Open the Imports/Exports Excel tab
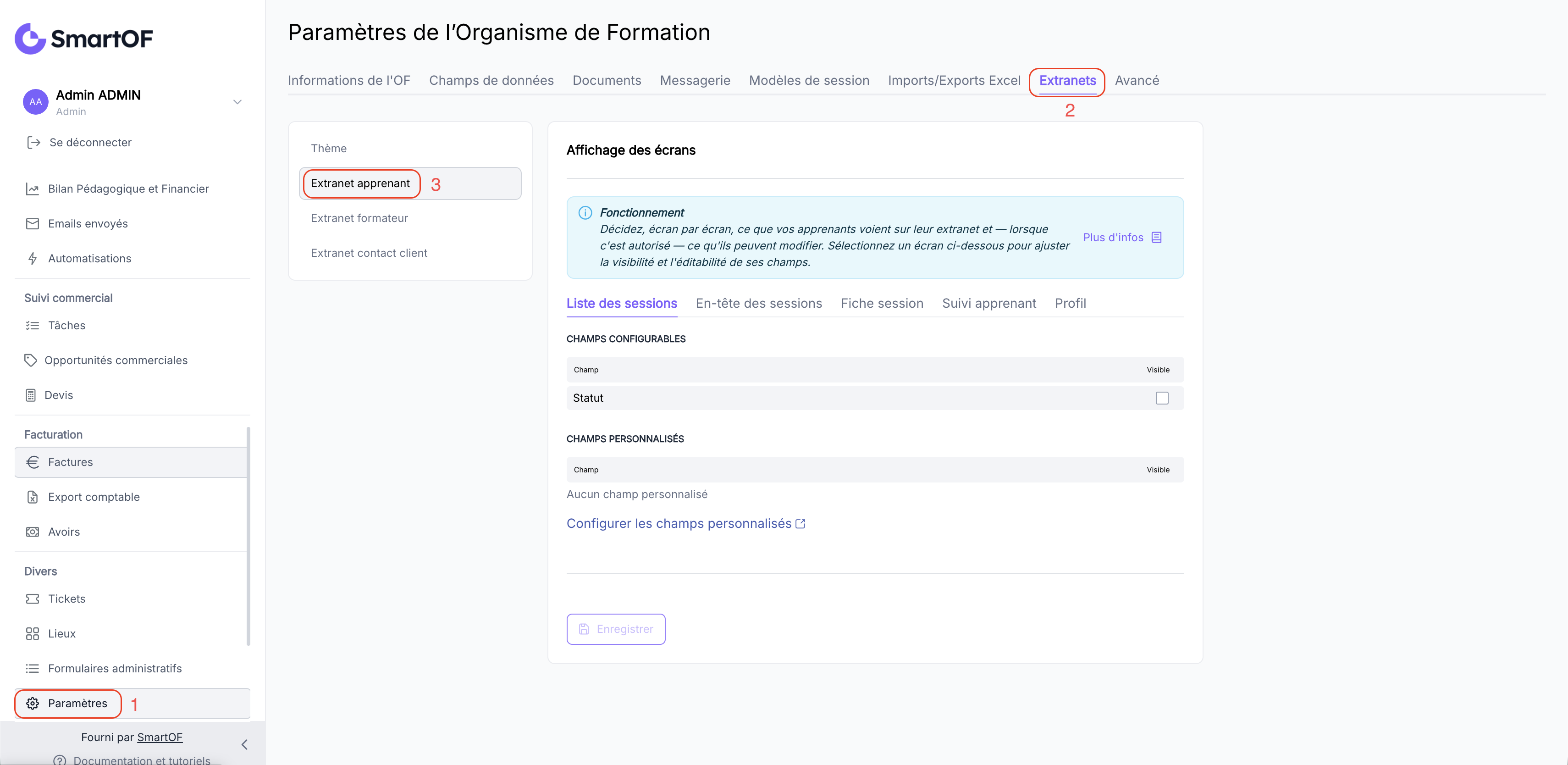Image resolution: width=1568 pixels, height=765 pixels. 954,80
